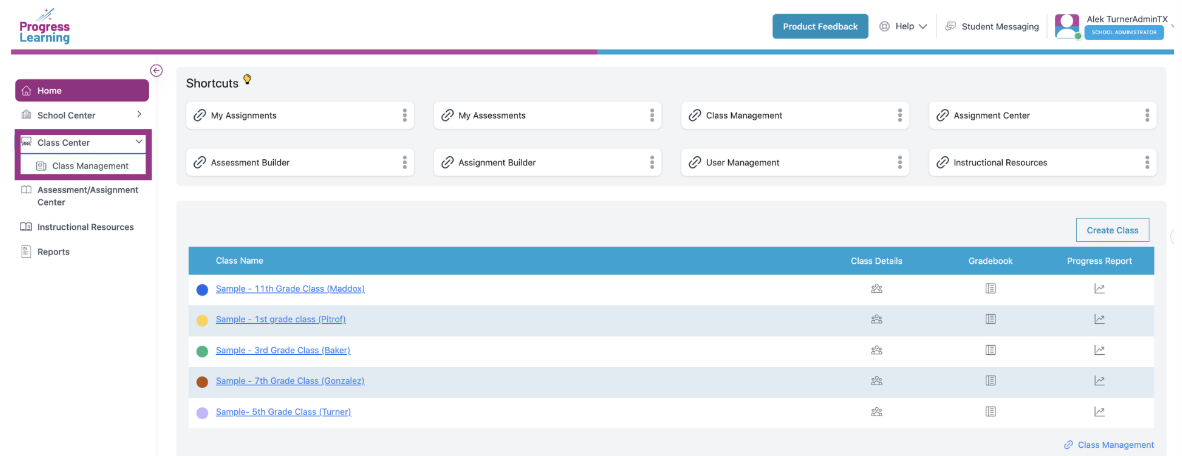The height and width of the screenshot is (456, 1182).
Task: Open Progress Report for 3rd Grade Class (Baker)
Action: click(1099, 350)
